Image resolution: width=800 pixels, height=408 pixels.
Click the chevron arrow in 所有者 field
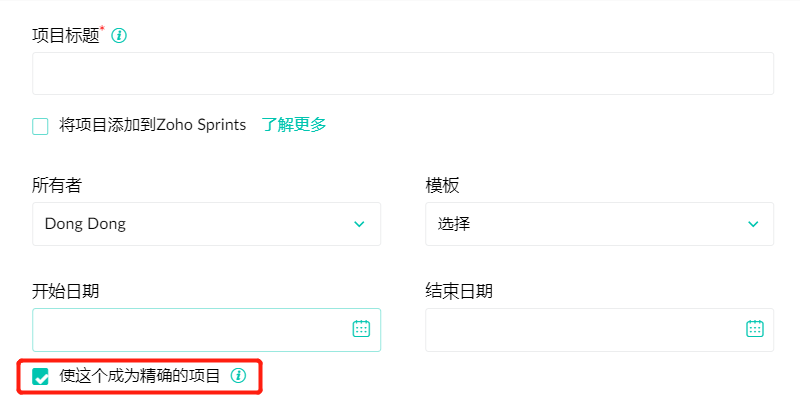coord(359,224)
